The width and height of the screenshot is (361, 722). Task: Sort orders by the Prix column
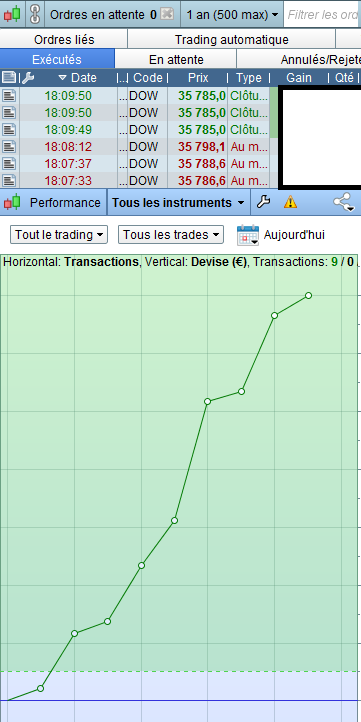[198, 77]
